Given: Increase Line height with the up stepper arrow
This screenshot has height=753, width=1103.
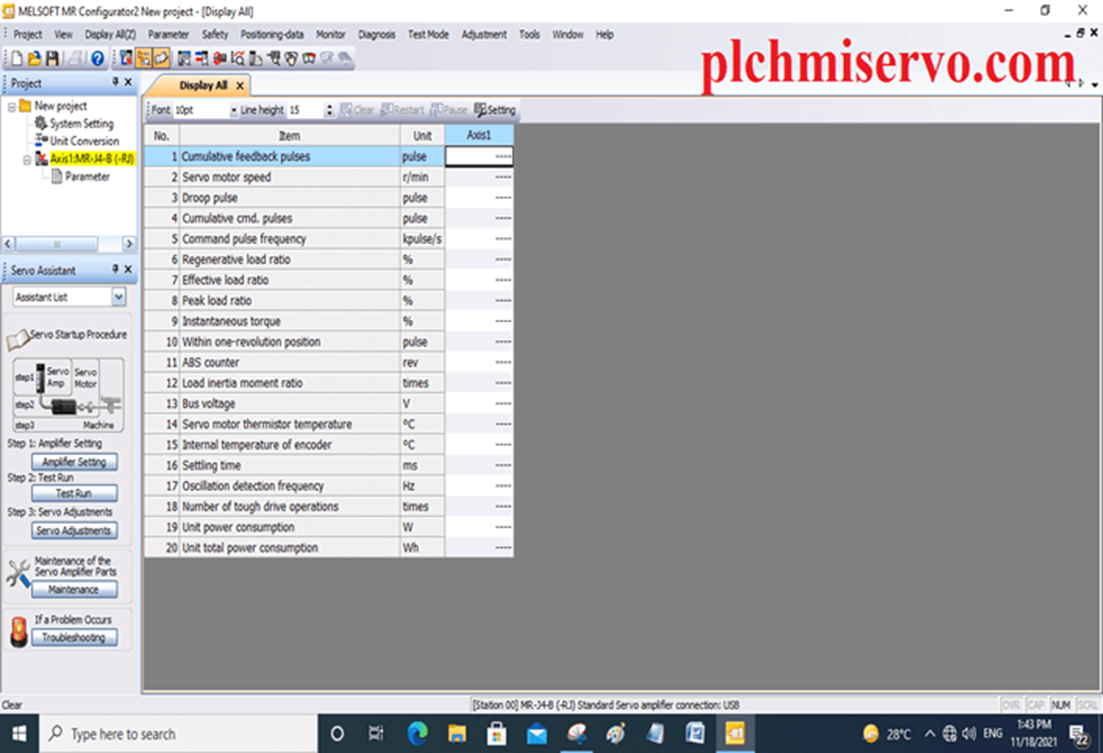Looking at the screenshot, I should pos(330,106).
